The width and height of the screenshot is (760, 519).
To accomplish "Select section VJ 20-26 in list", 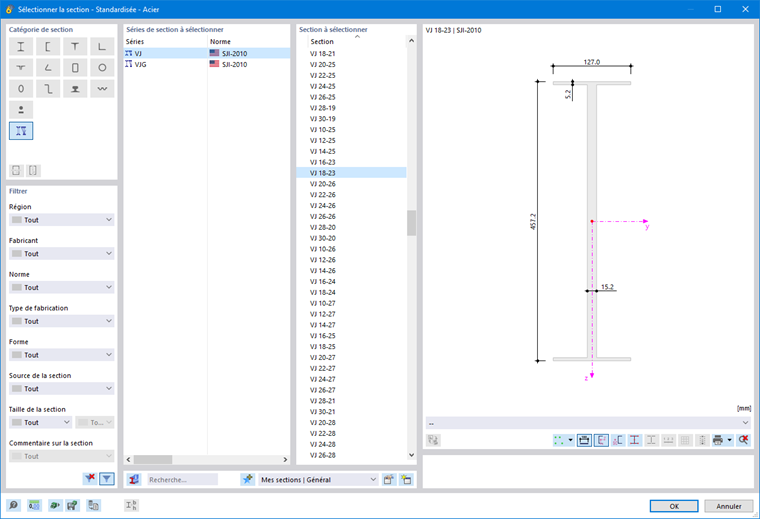I will (x=351, y=184).
